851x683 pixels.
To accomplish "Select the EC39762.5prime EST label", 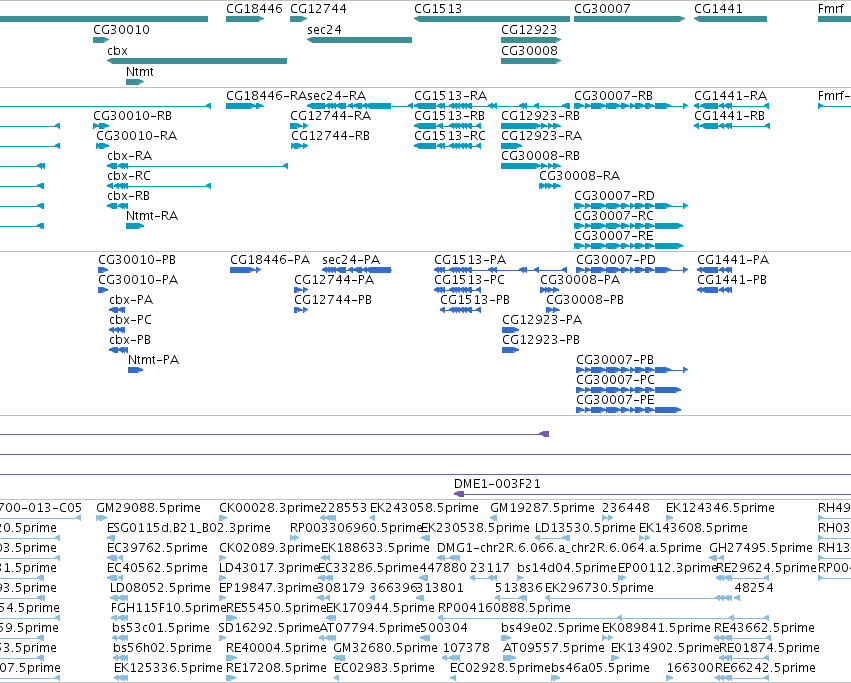I will [157, 548].
